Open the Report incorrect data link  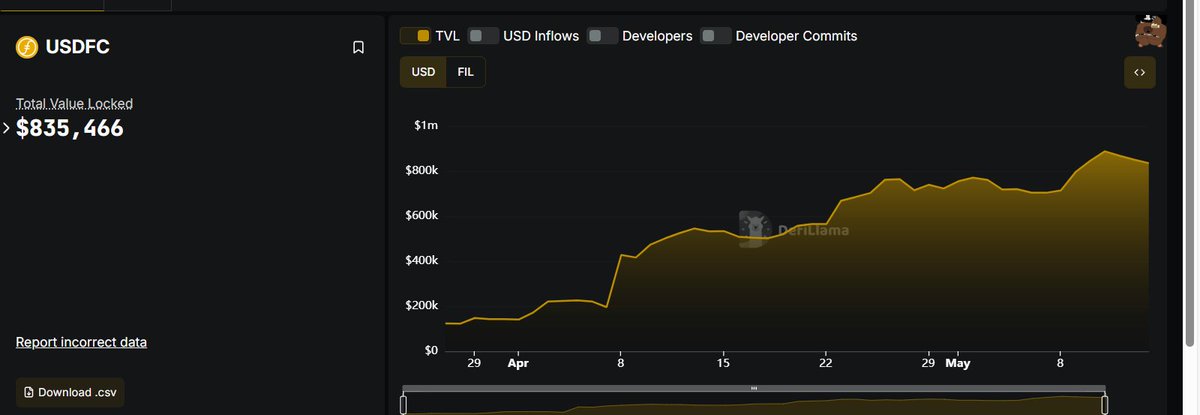click(x=81, y=342)
